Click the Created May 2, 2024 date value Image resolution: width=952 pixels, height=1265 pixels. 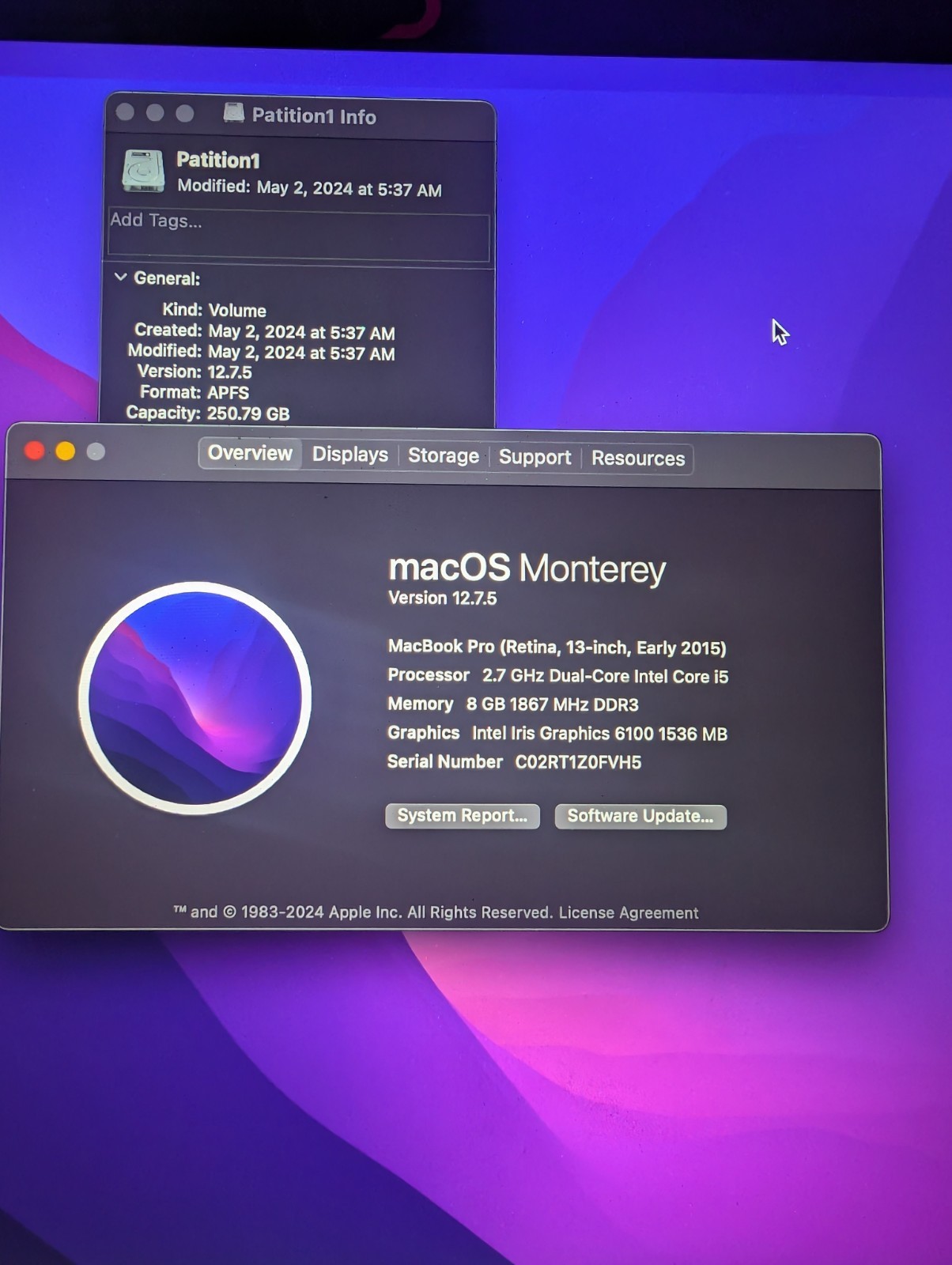point(301,333)
